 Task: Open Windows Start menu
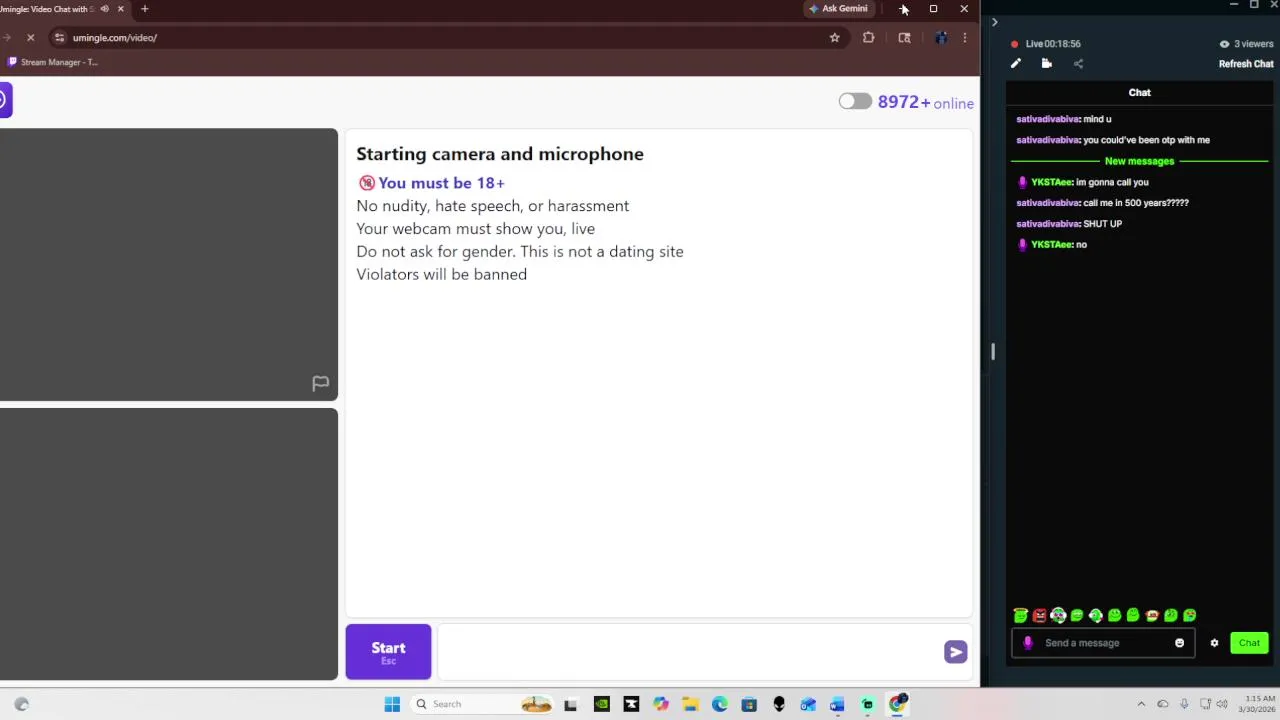pyautogui.click(x=392, y=704)
